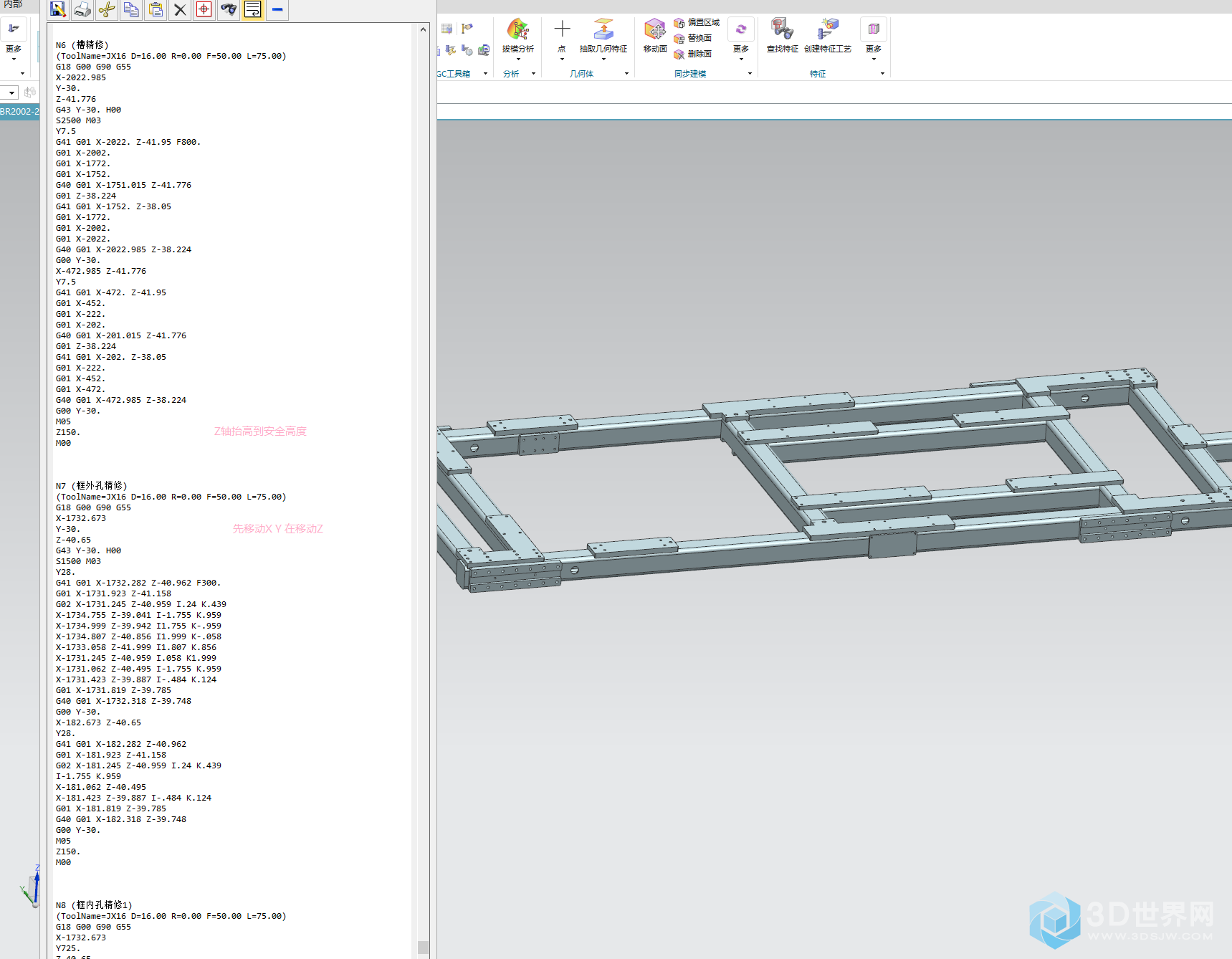Open Find Feature (查找特征) tool
The width and height of the screenshot is (1232, 959).
[783, 35]
